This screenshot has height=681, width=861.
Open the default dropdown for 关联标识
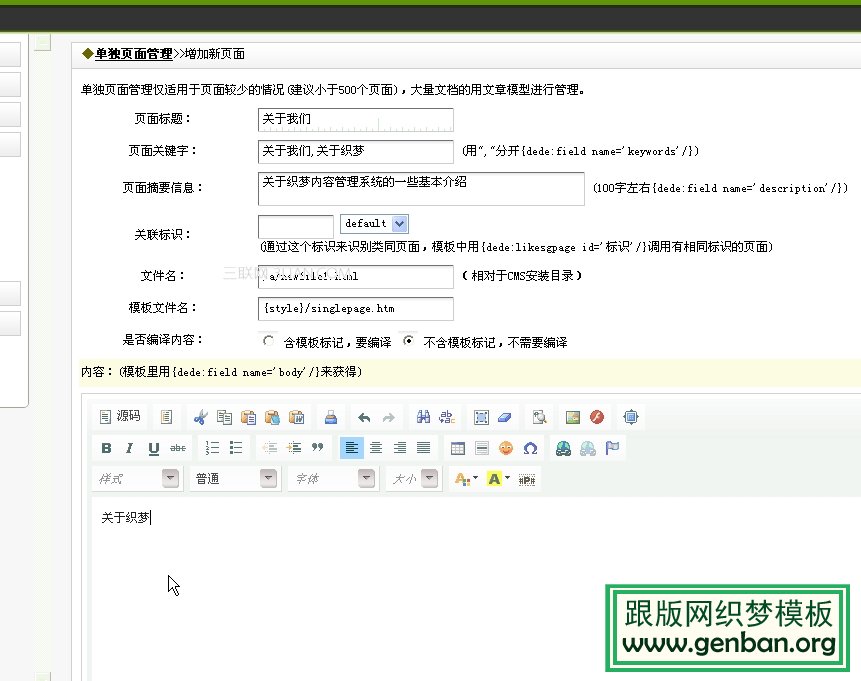point(374,224)
